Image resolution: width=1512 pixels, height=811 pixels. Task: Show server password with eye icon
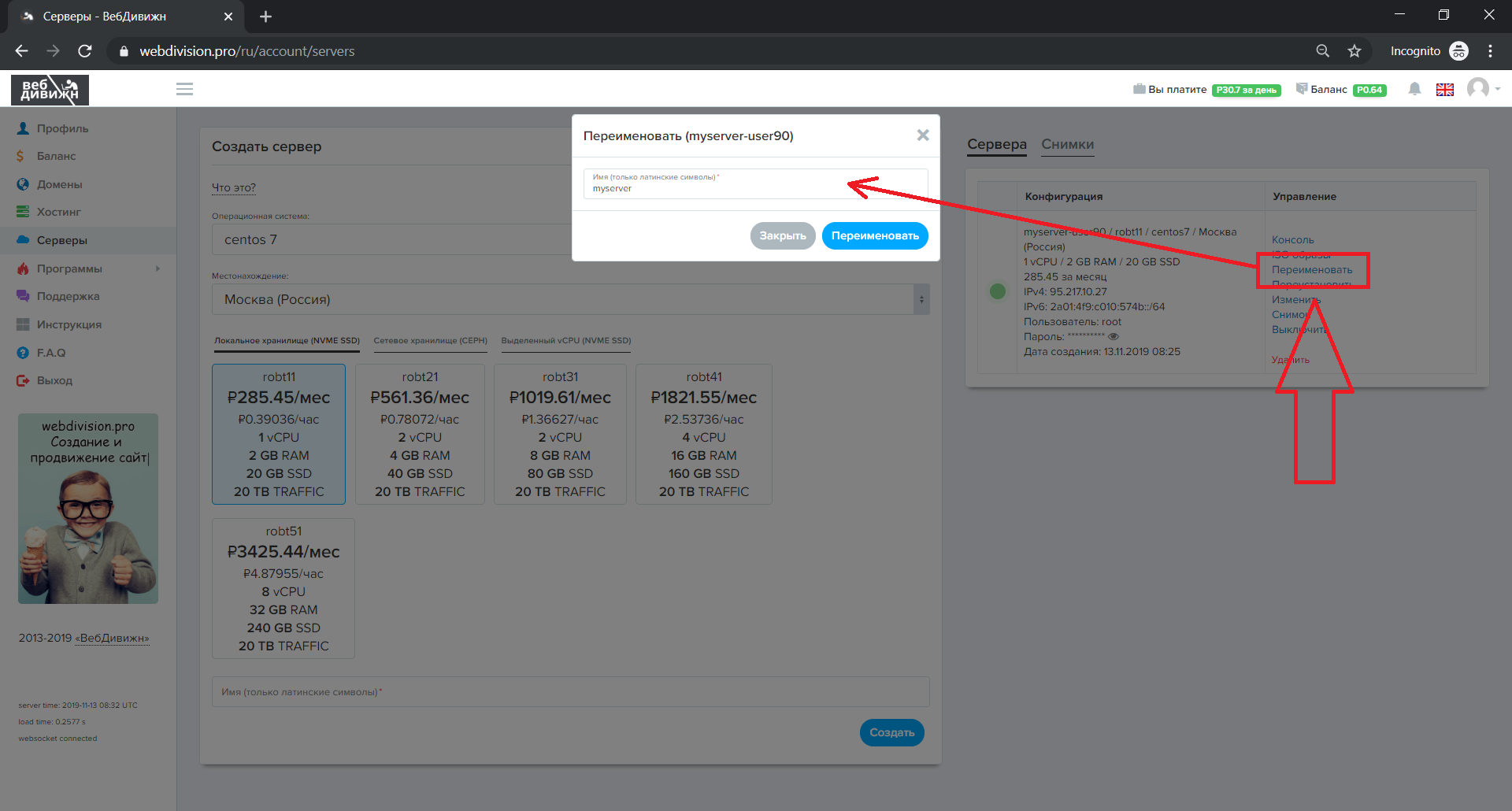point(1114,337)
